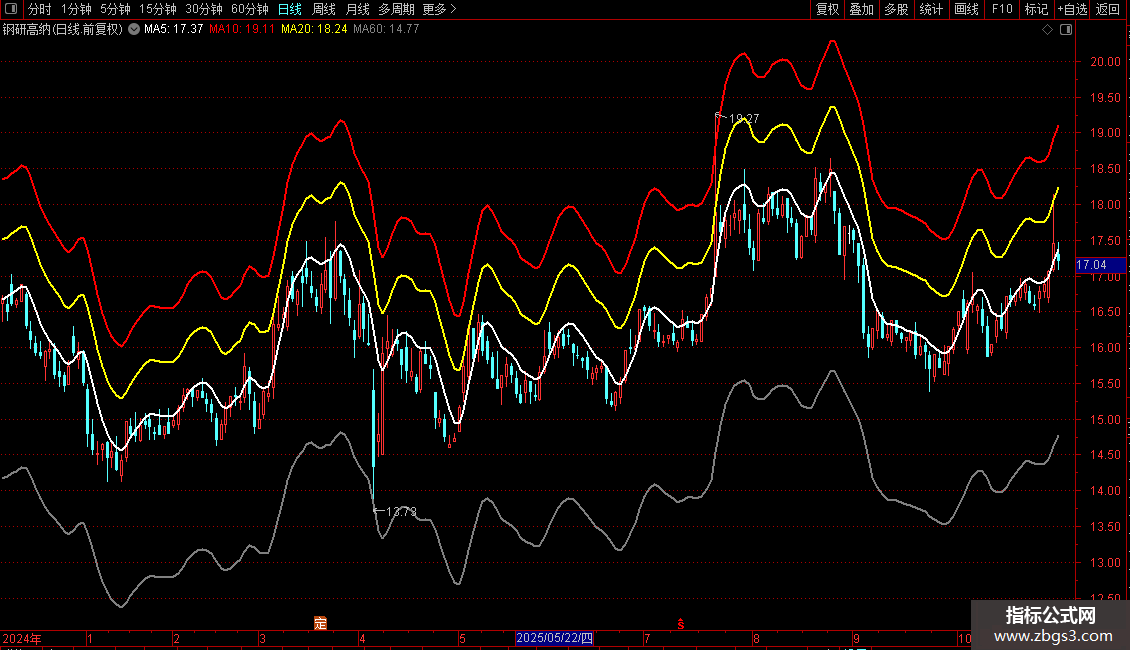Click month 10 on the time axis
This screenshot has width=1130, height=650.
pyautogui.click(x=964, y=638)
